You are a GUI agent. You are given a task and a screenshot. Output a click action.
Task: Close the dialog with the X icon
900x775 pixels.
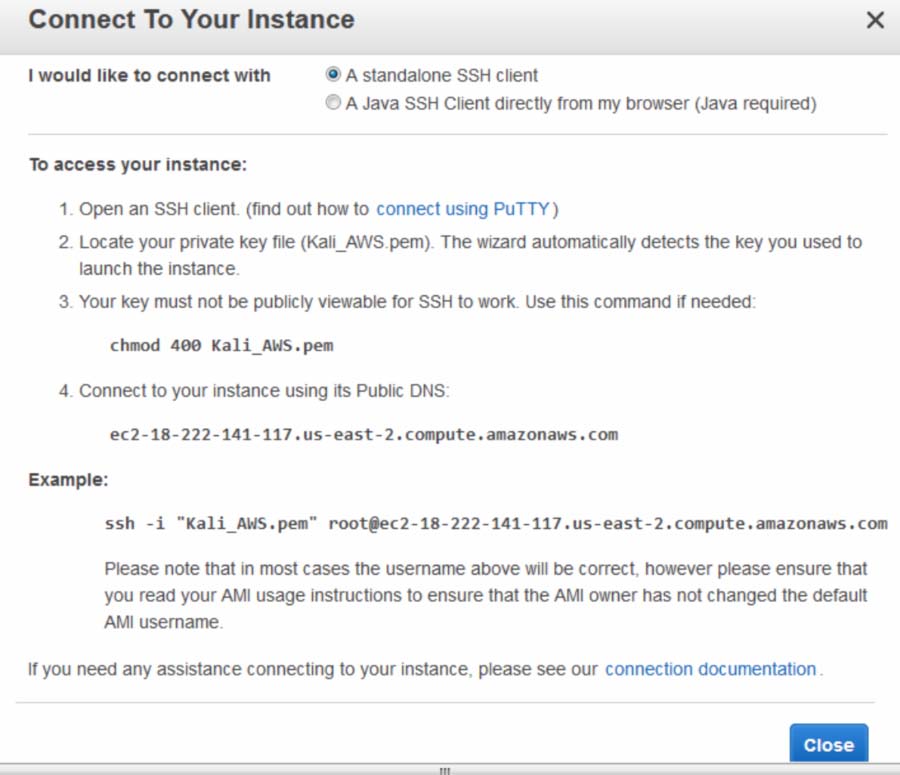[874, 20]
